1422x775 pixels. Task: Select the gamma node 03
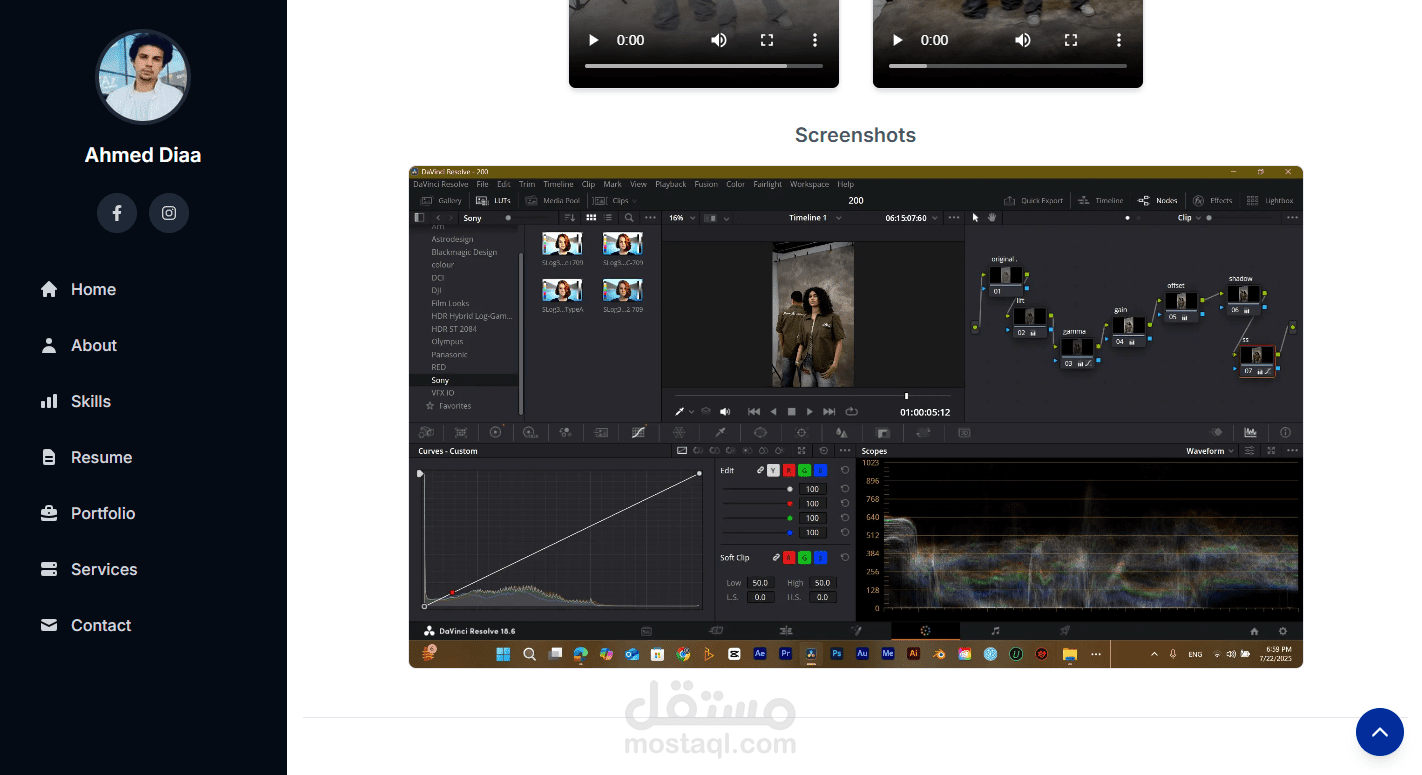(1078, 353)
